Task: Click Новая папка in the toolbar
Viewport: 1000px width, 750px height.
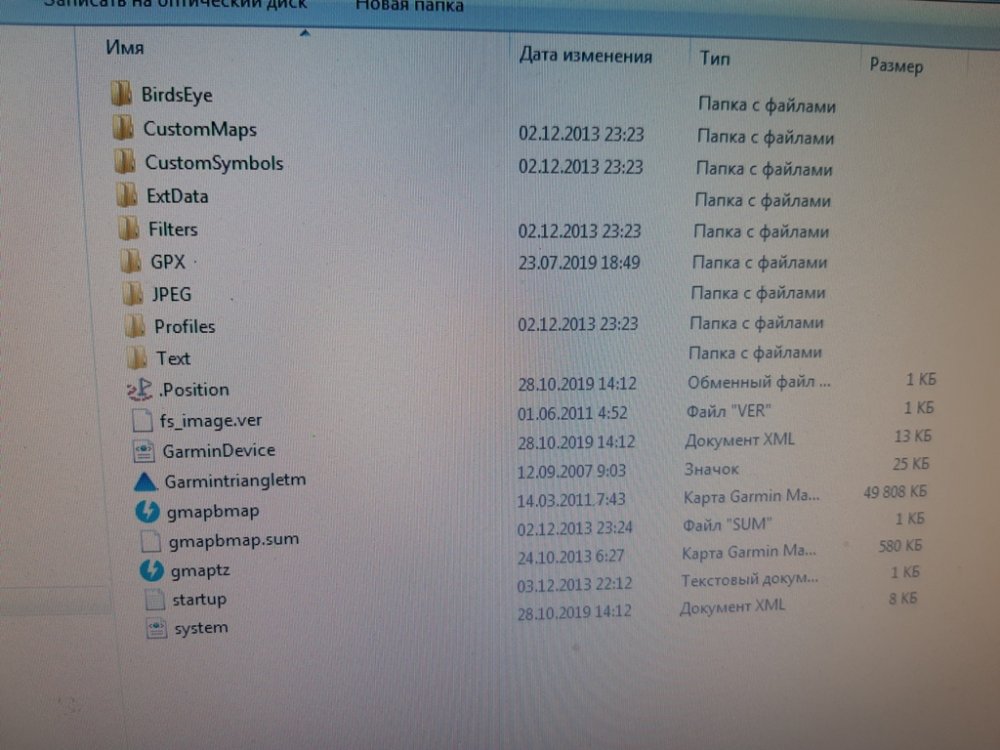Action: [409, 7]
